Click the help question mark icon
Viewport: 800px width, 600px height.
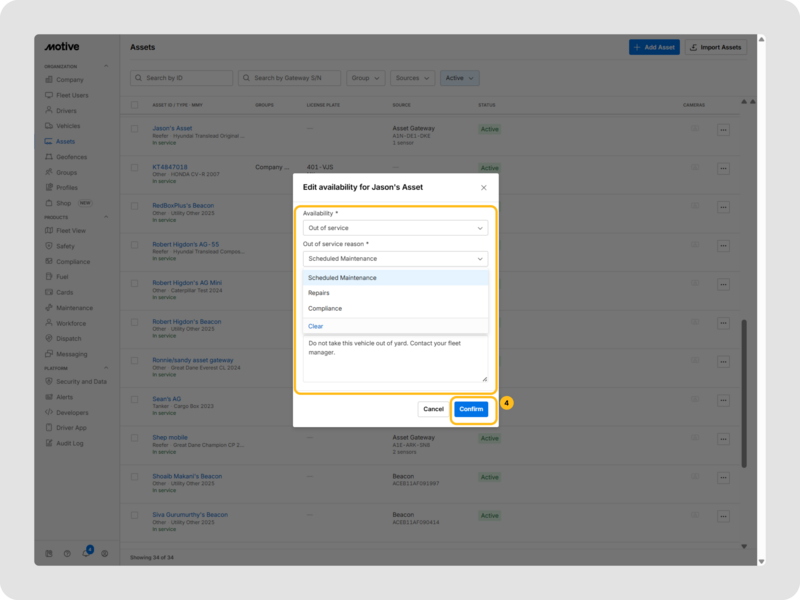(x=67, y=553)
